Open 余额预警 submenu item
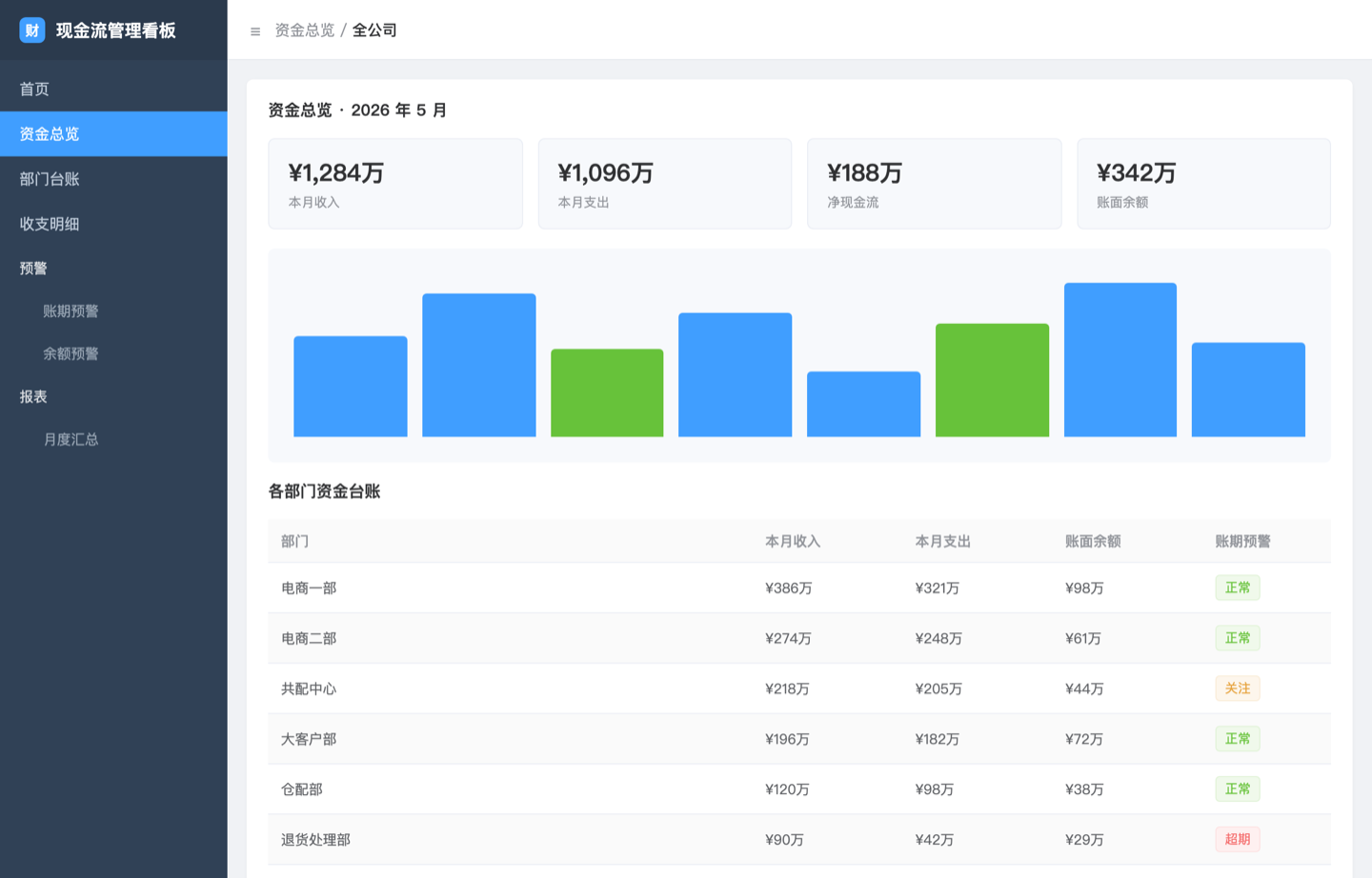 (113, 353)
